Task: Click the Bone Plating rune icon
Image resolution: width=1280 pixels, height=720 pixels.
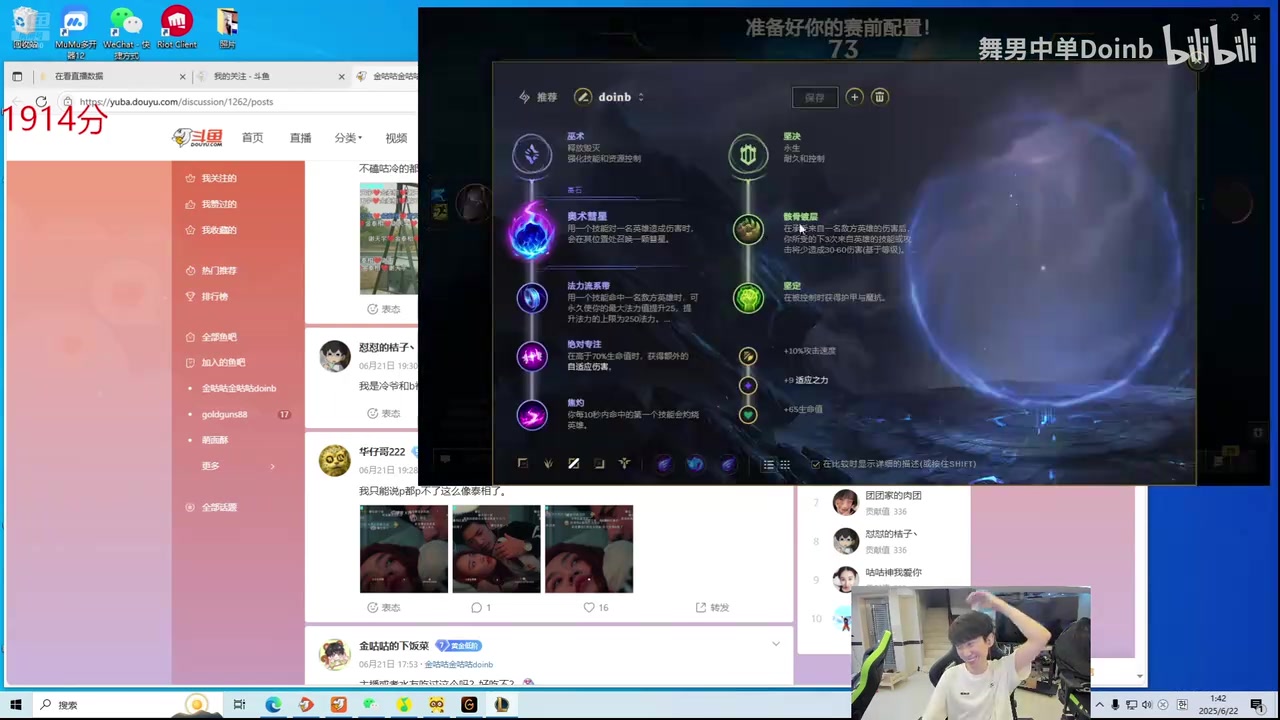Action: (748, 229)
